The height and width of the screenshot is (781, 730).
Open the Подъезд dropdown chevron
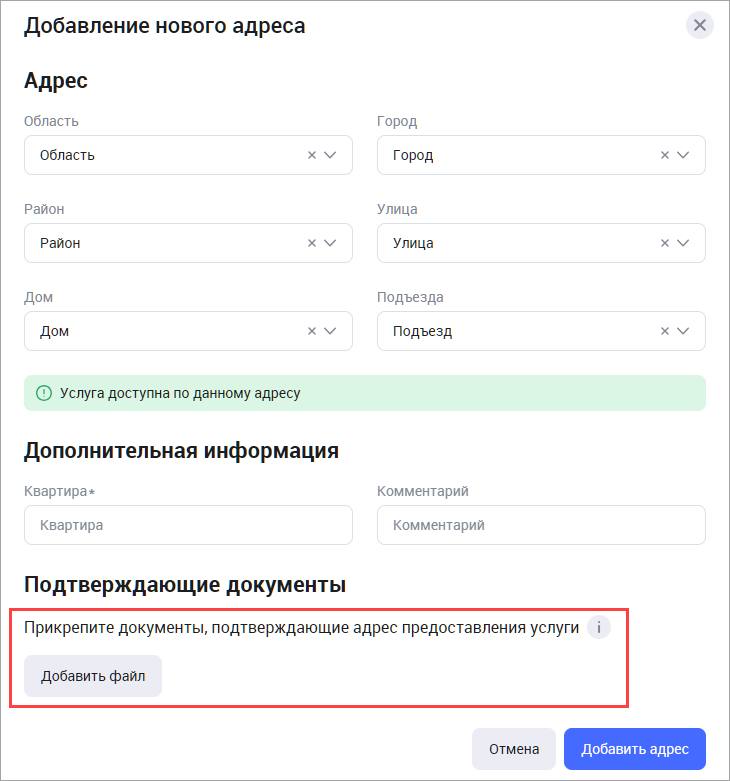[684, 331]
